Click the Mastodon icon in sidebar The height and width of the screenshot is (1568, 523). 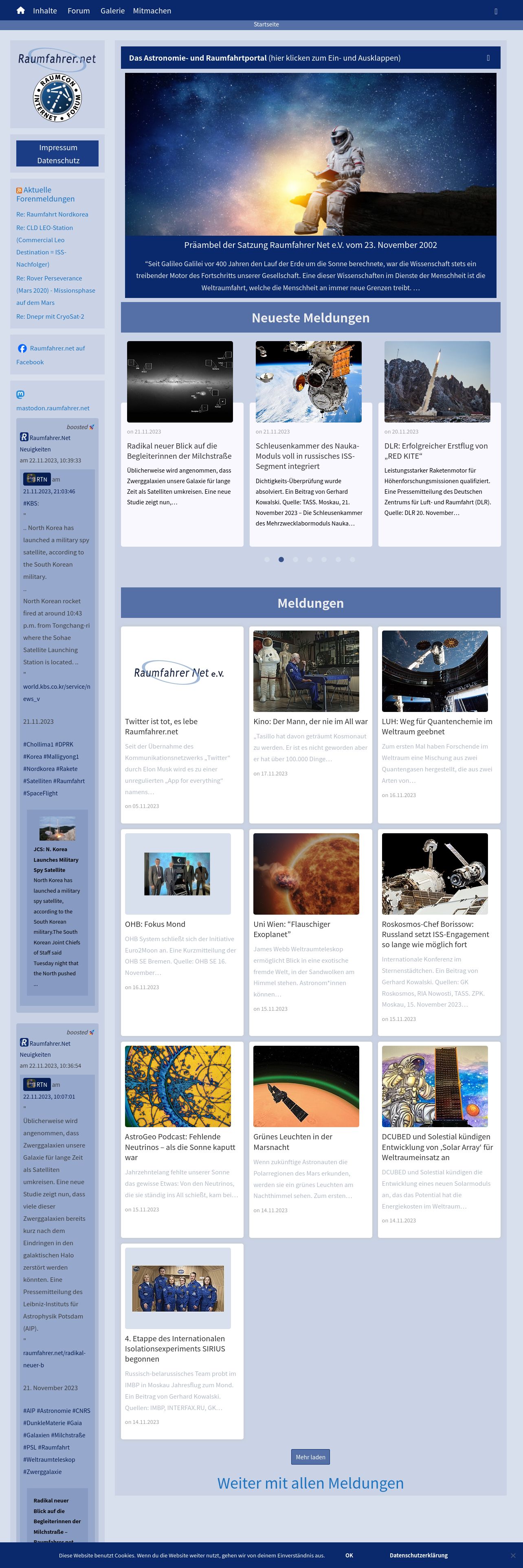click(x=20, y=394)
